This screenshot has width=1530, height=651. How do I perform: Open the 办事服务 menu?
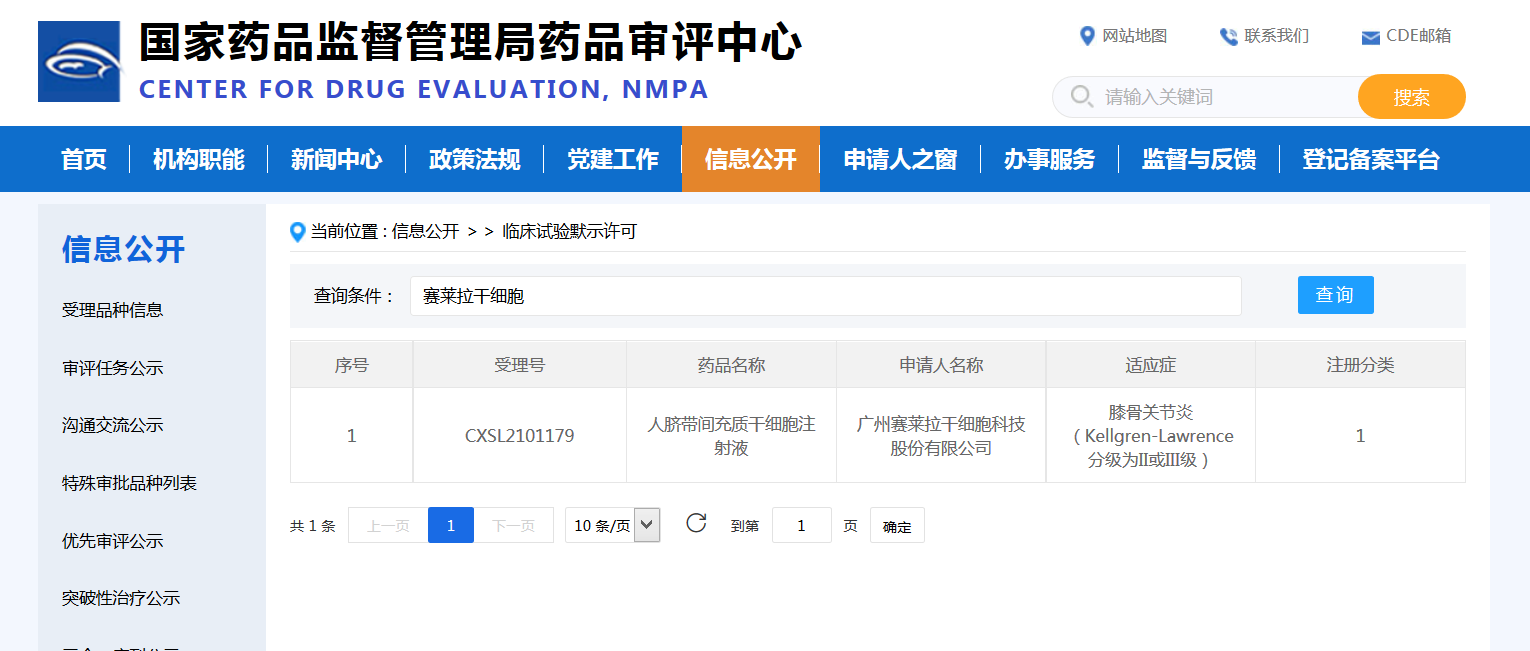[x=1050, y=159]
